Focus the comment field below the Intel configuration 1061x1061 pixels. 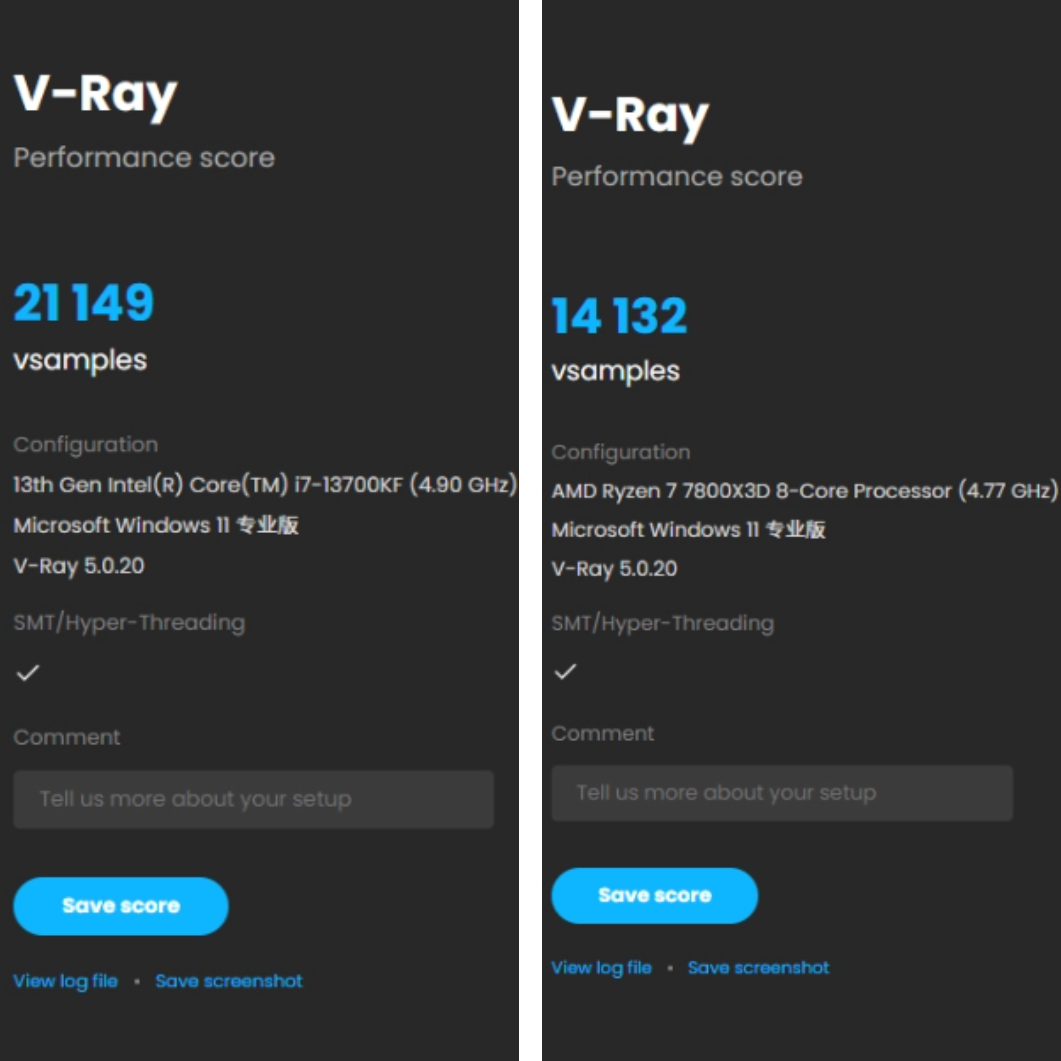[253, 799]
